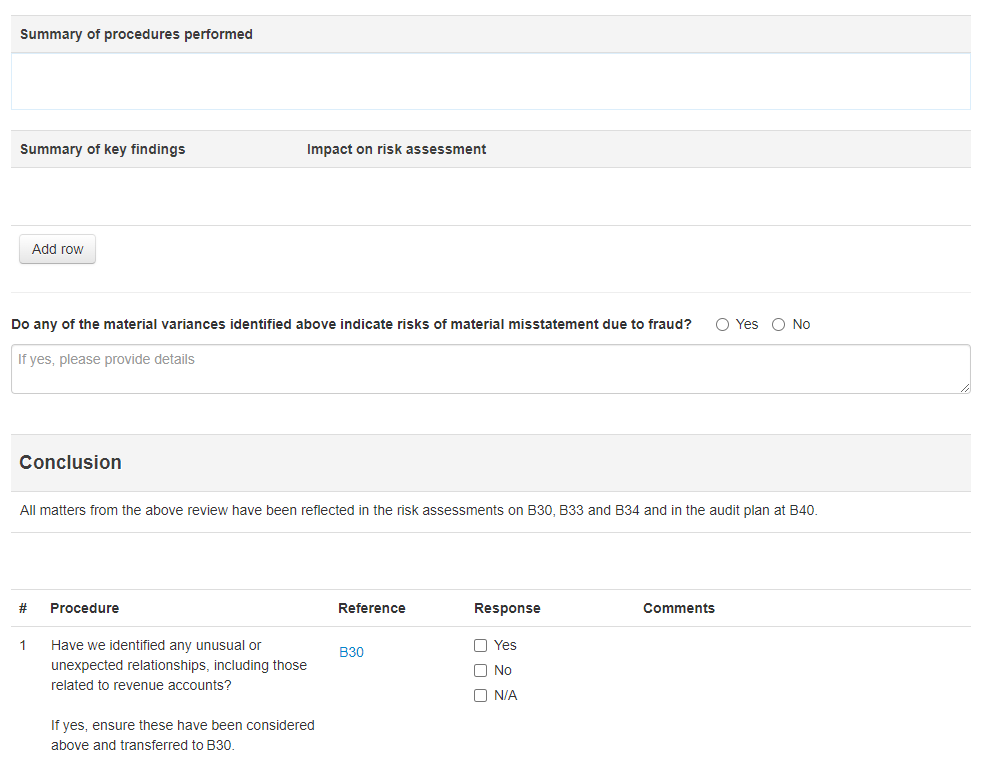Check the No checkbox for procedure 1
The image size is (984, 765).
pyautogui.click(x=481, y=670)
